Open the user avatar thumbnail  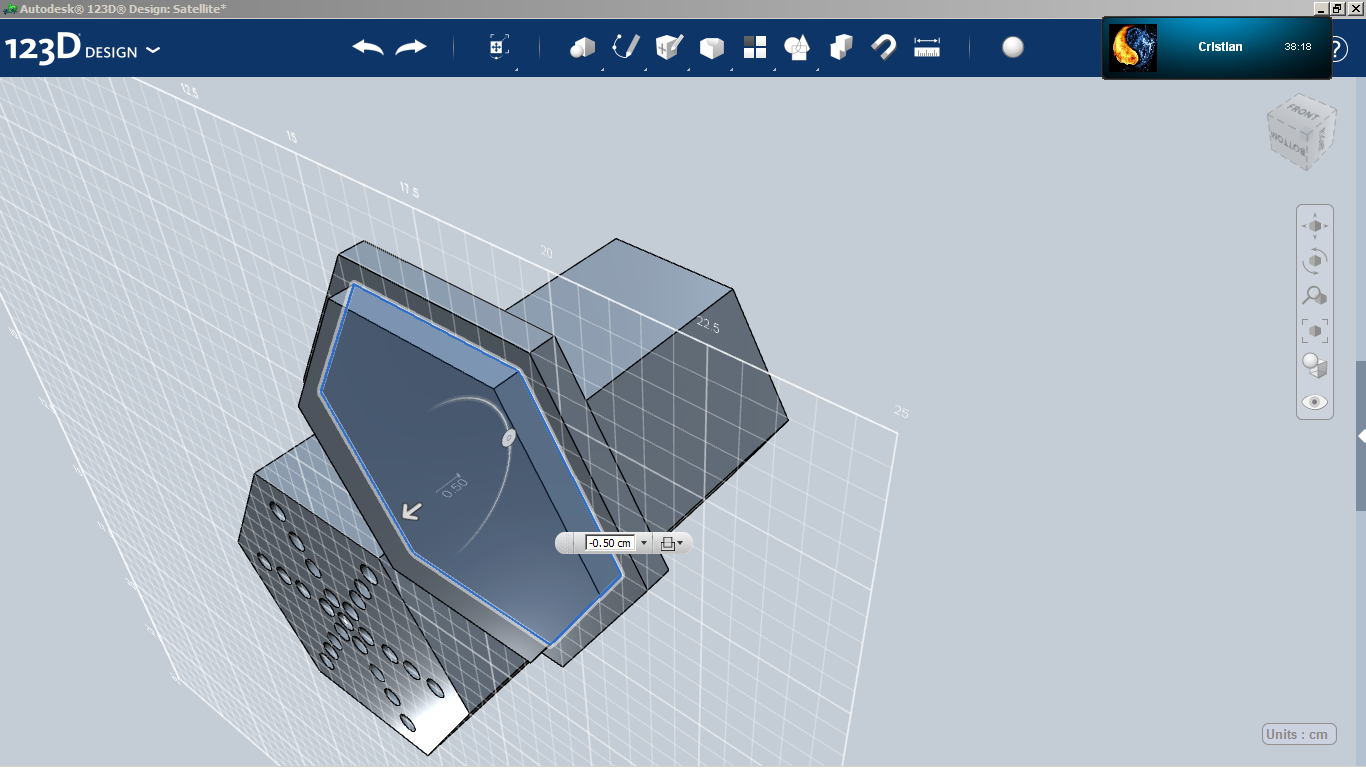click(x=1133, y=48)
